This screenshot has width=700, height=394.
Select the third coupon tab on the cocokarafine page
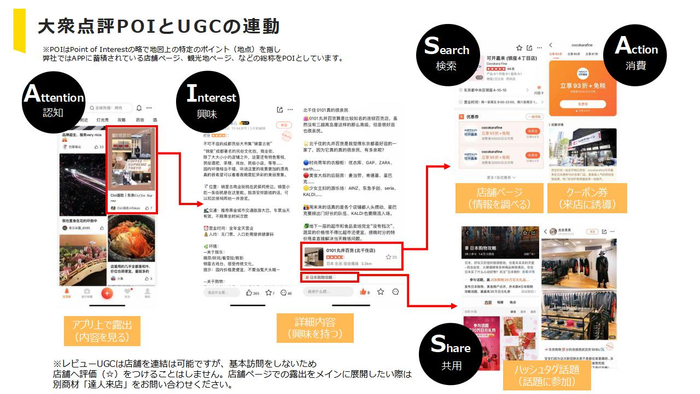pos(592,54)
